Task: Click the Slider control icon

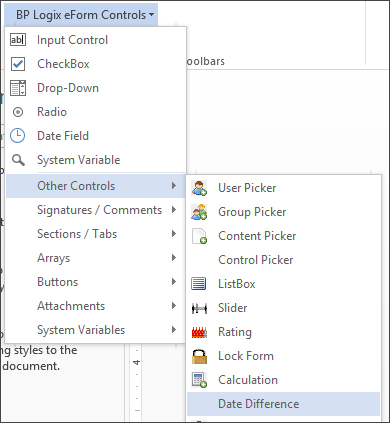Action: coord(199,308)
